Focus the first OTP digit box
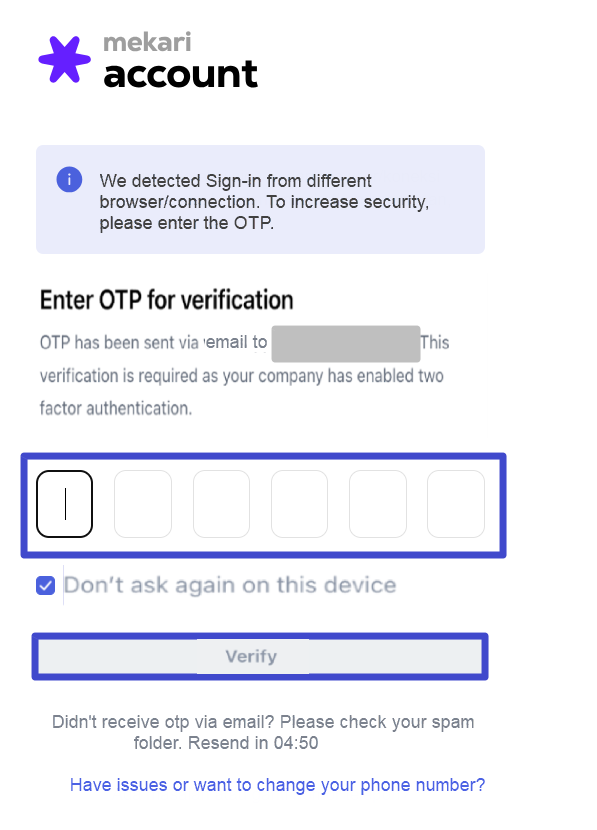 [65, 504]
